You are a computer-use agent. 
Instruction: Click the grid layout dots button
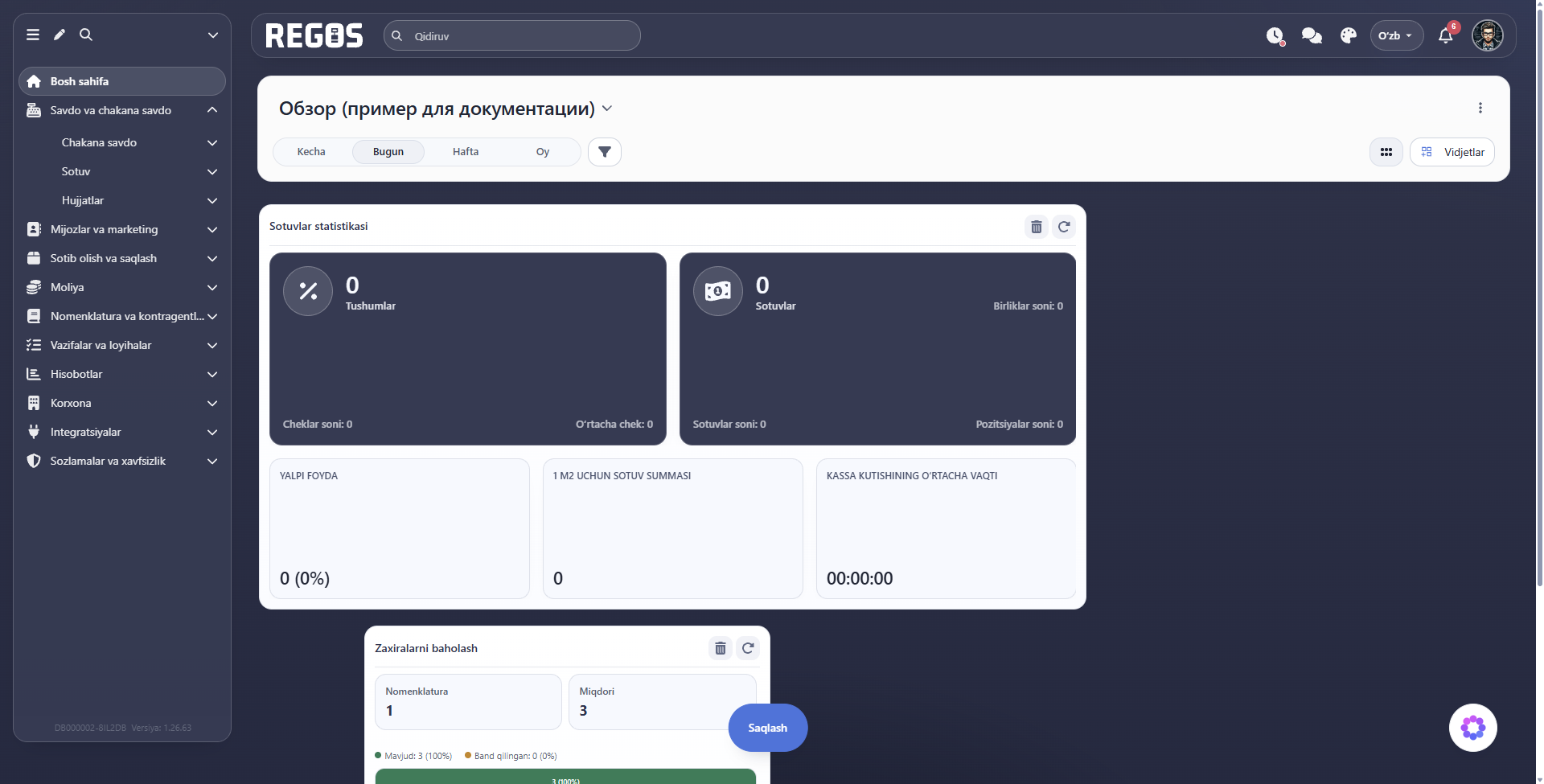1386,152
